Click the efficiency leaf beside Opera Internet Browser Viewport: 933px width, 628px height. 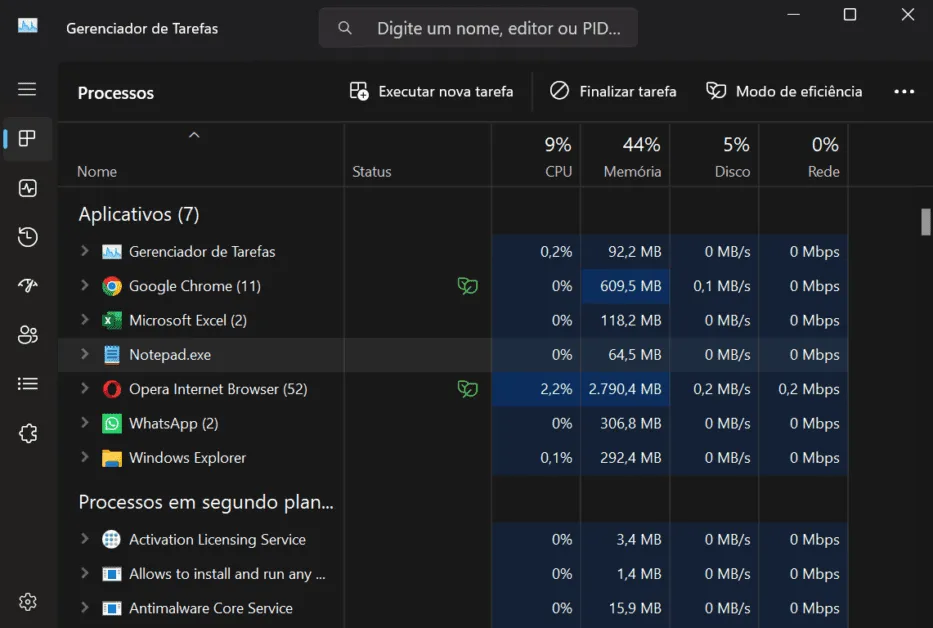(x=467, y=389)
